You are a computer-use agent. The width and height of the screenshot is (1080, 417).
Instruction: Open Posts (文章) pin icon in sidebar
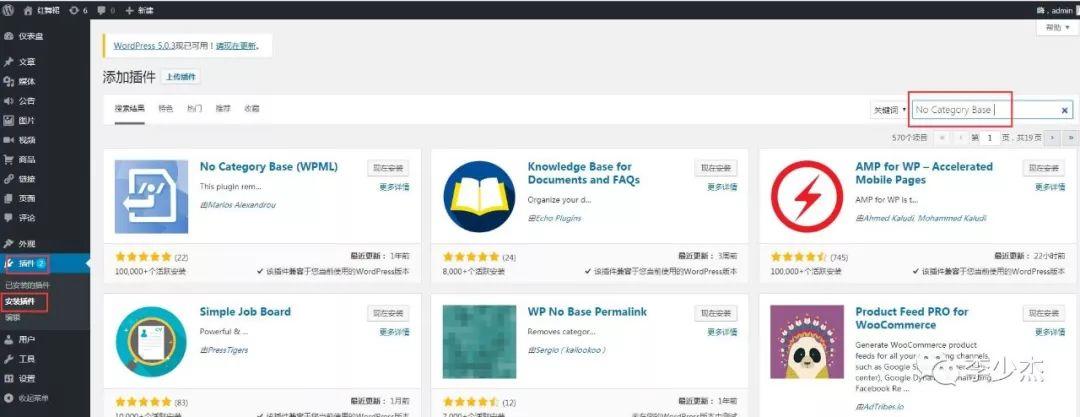click(8, 61)
